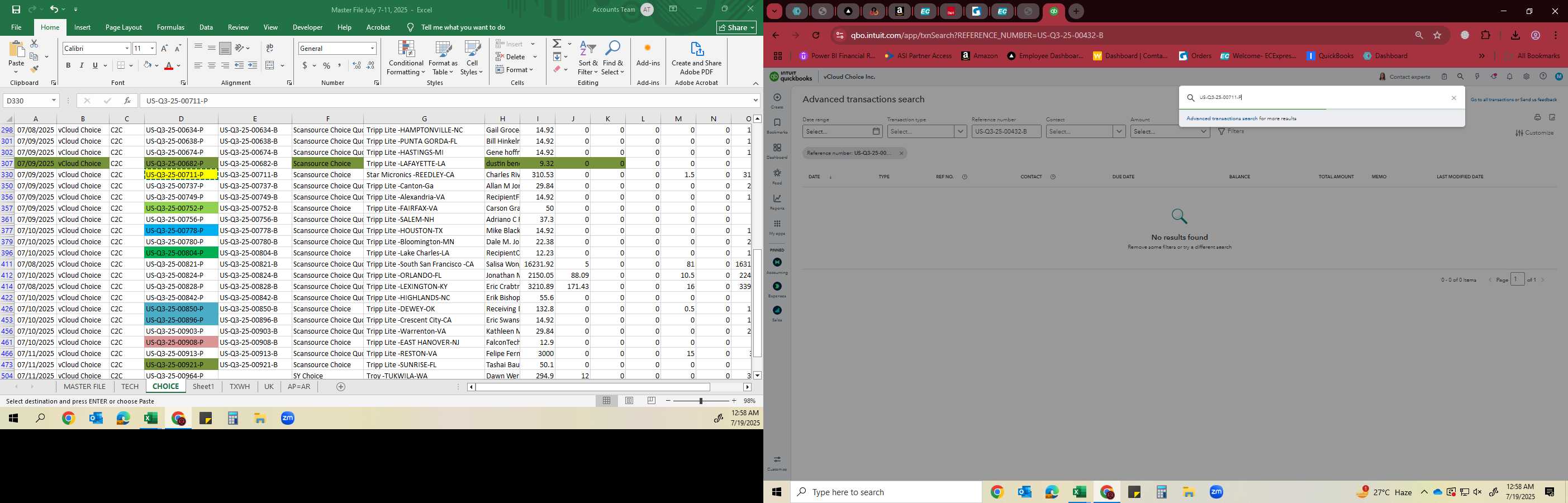The height and width of the screenshot is (503, 1568).
Task: Click the Format Painter brush icon
Action: click(x=34, y=69)
